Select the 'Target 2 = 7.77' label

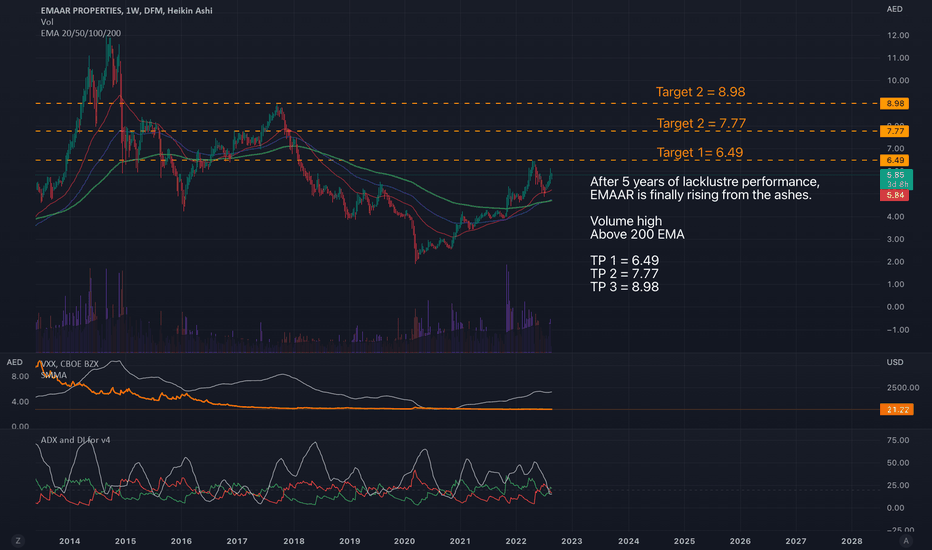pyautogui.click(x=701, y=123)
